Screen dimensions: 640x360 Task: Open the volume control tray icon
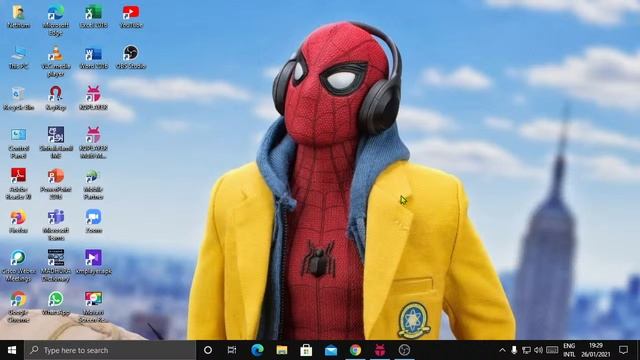click(538, 350)
